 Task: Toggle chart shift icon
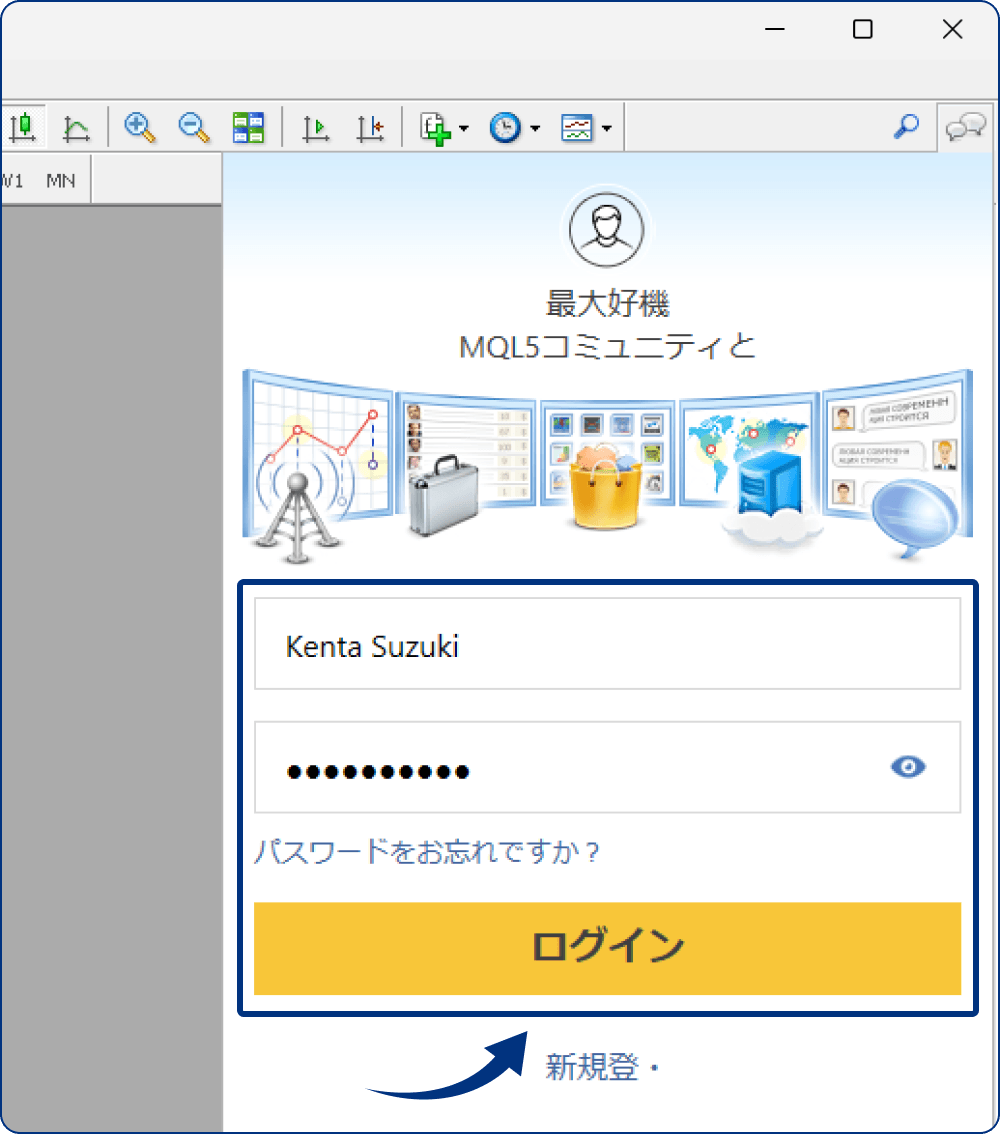(370, 127)
